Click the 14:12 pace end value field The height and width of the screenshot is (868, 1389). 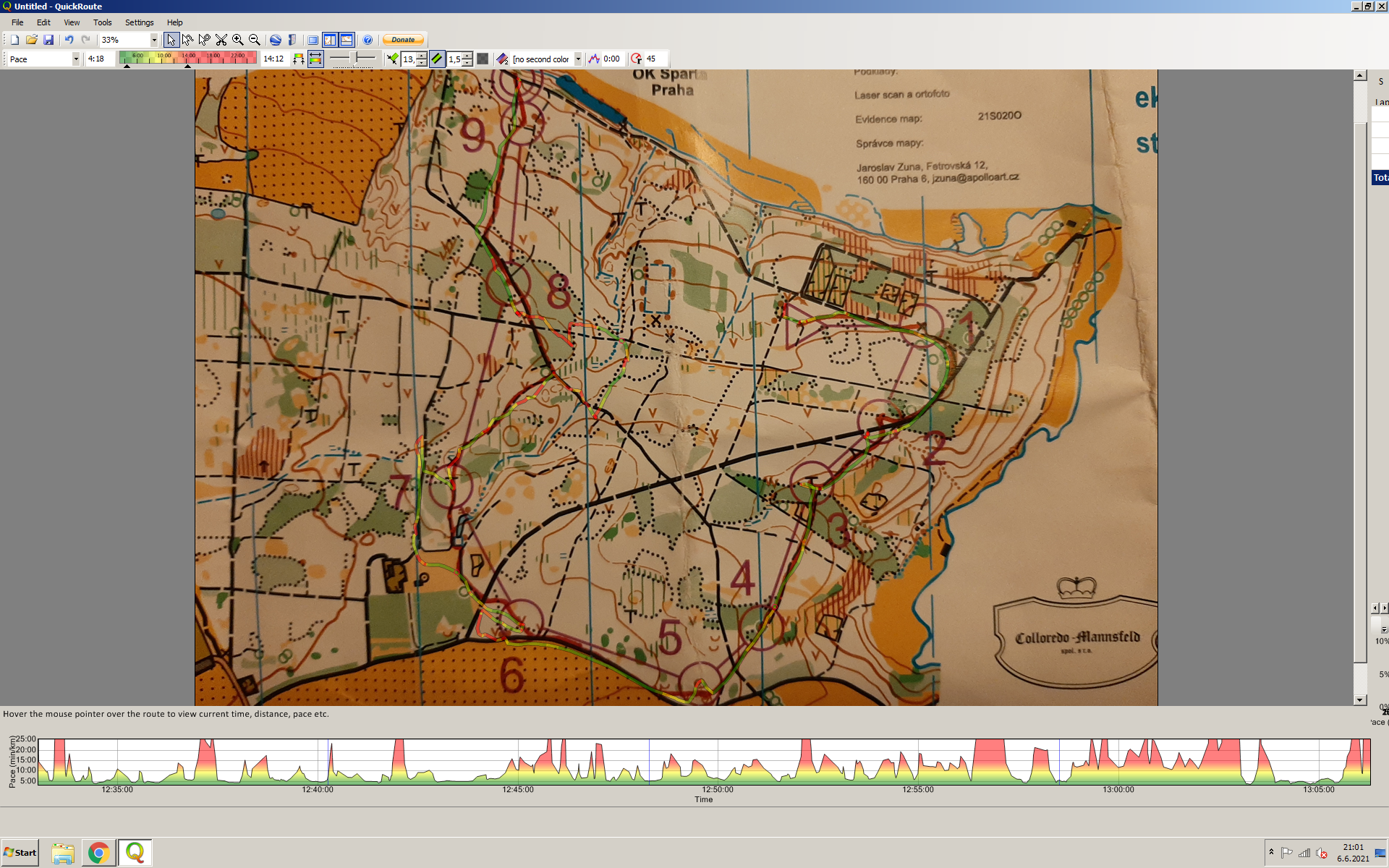275,59
